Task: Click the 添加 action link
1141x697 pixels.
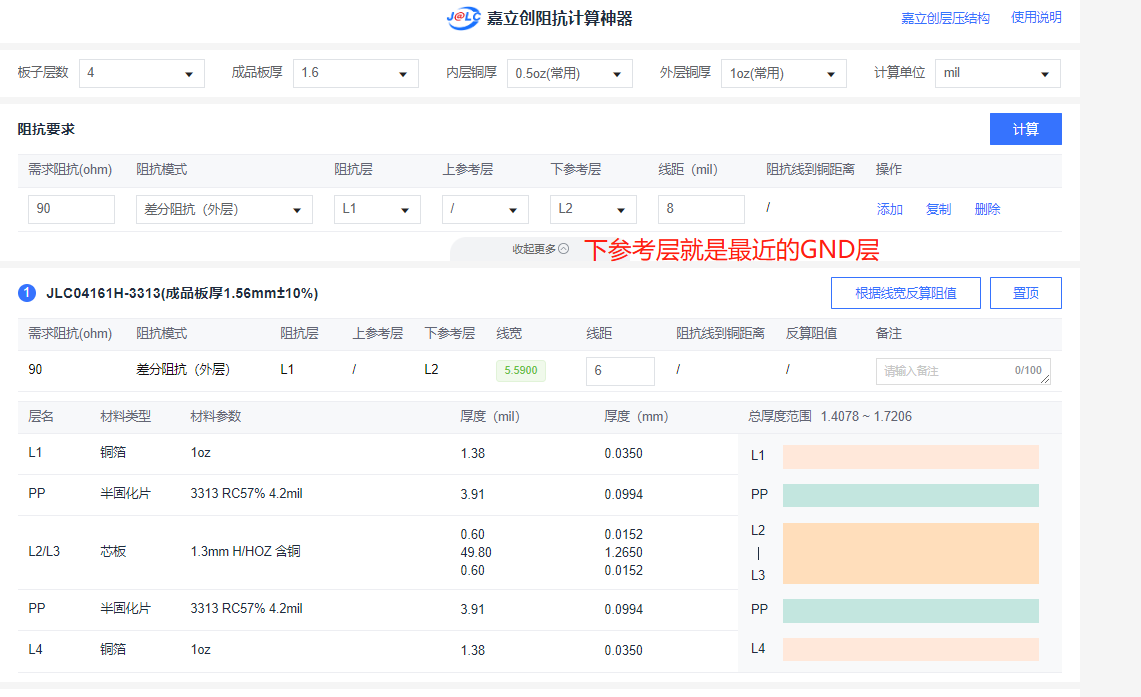Action: (889, 210)
